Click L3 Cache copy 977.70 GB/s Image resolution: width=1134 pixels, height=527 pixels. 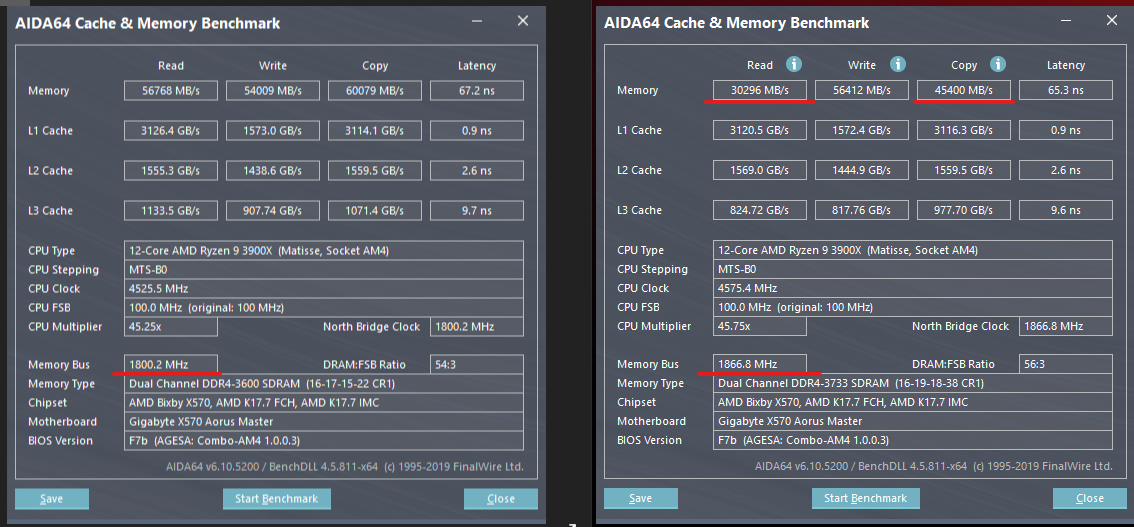[x=964, y=210]
